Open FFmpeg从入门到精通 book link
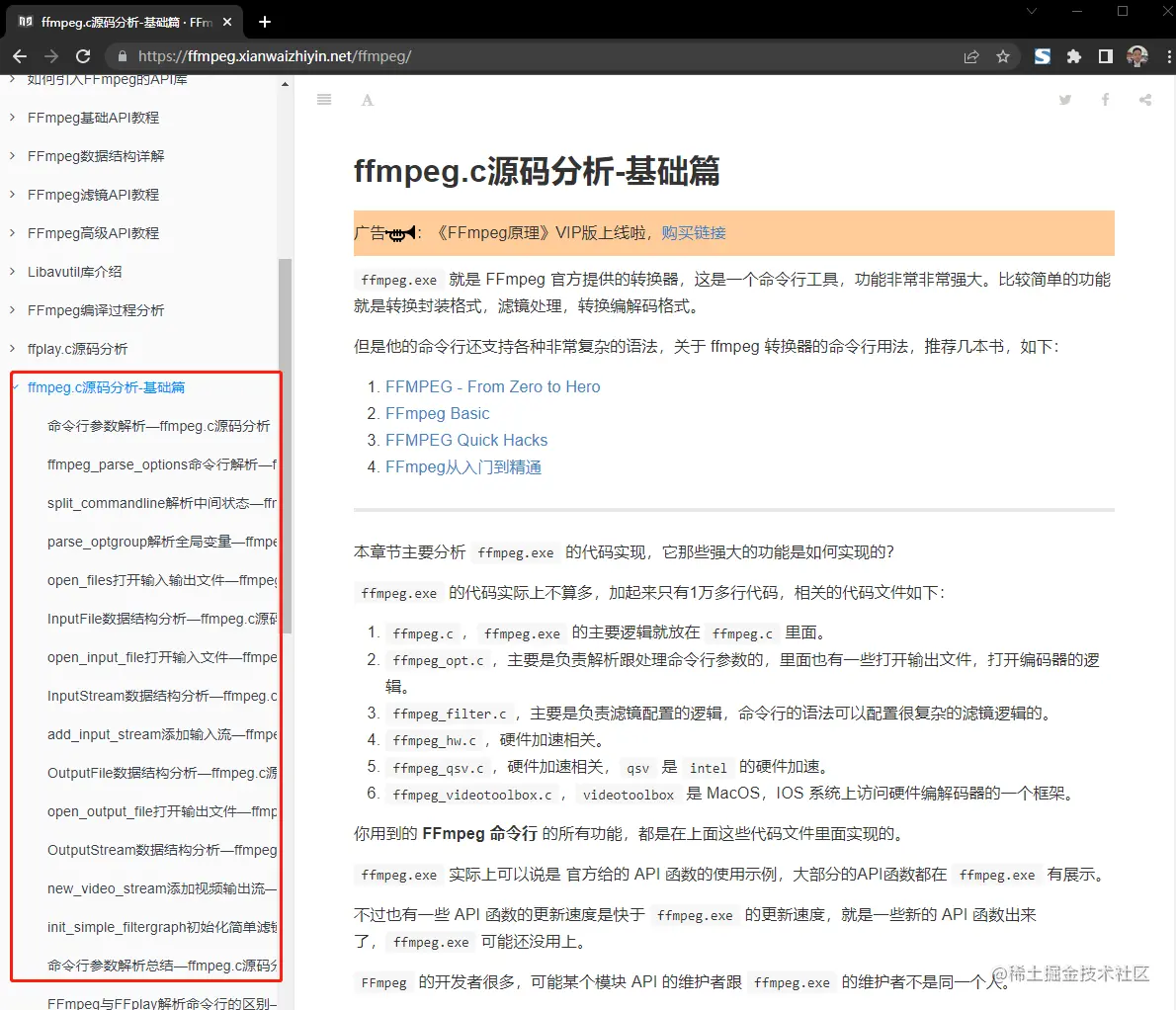This screenshot has height=1010, width=1176. 462,467
